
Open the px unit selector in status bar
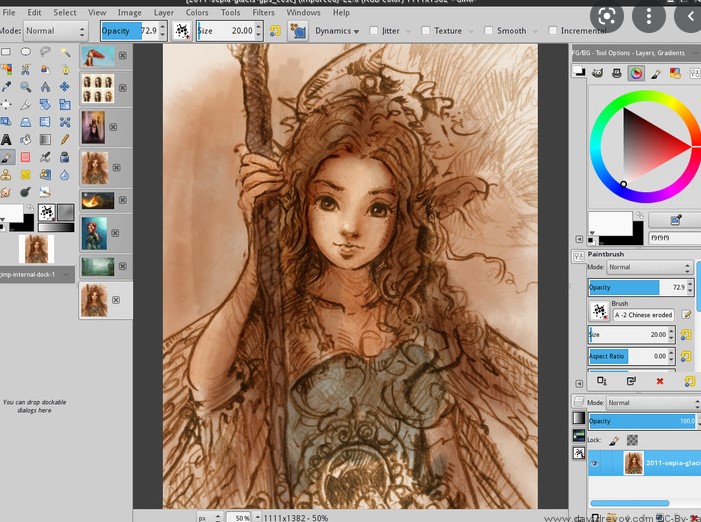point(209,518)
